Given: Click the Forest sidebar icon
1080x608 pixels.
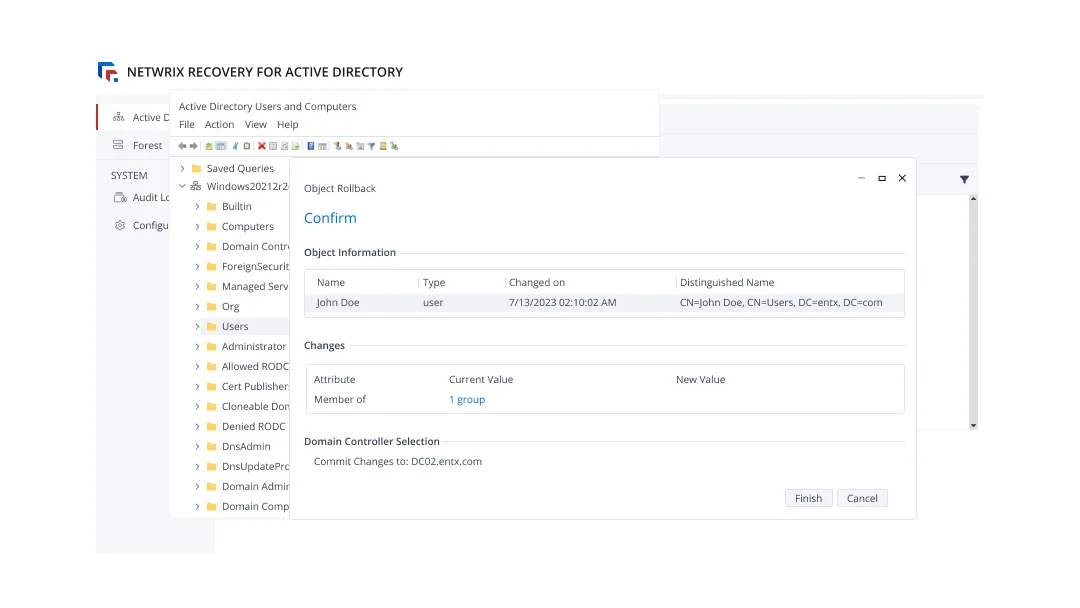Looking at the screenshot, I should [118, 145].
